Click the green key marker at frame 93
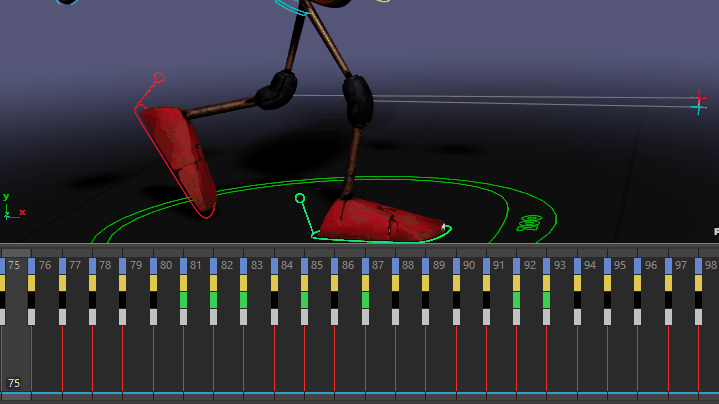This screenshot has height=404, width=719. pos(546,300)
